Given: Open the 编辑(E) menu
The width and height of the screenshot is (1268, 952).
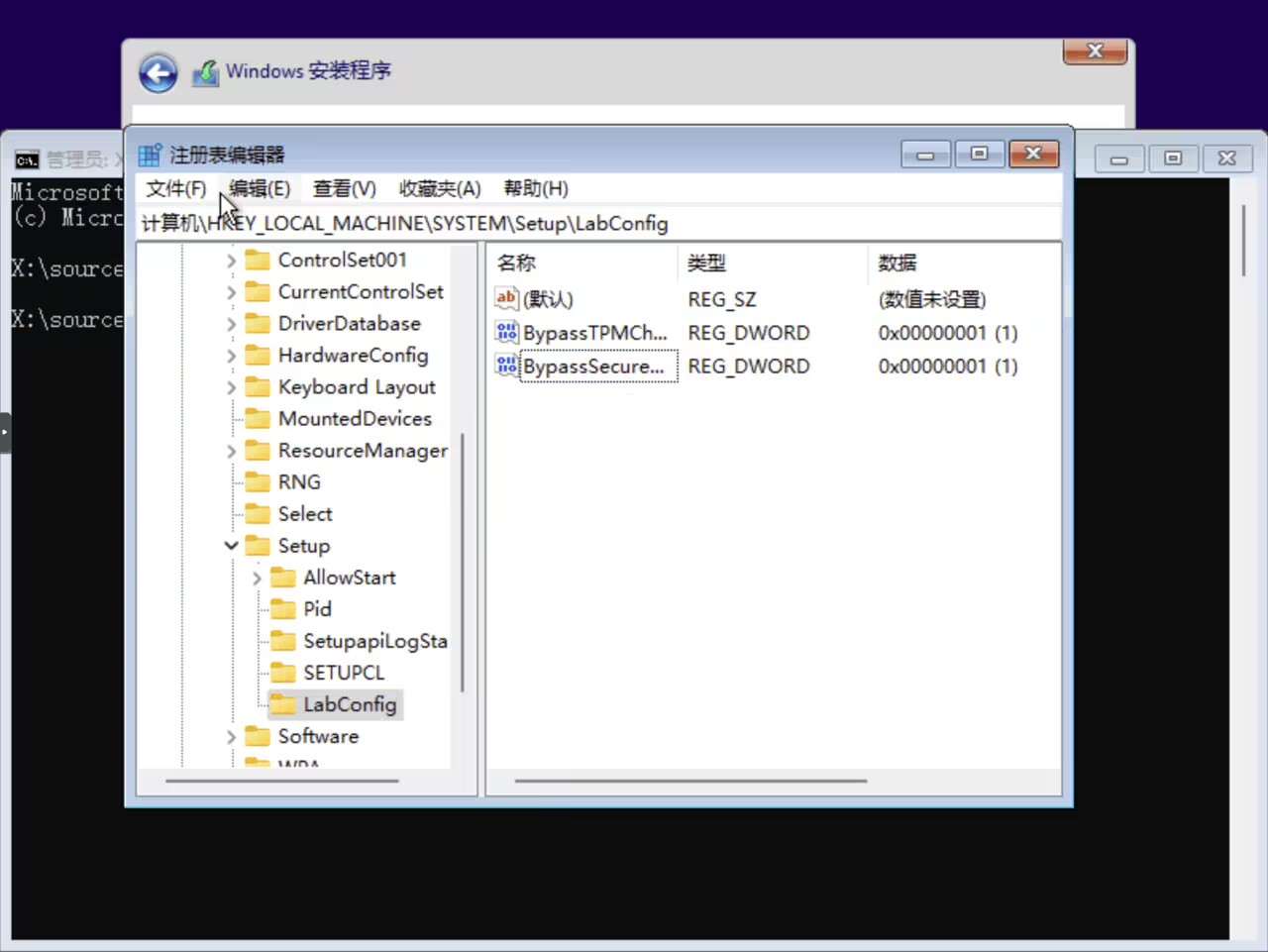Looking at the screenshot, I should pyautogui.click(x=260, y=188).
